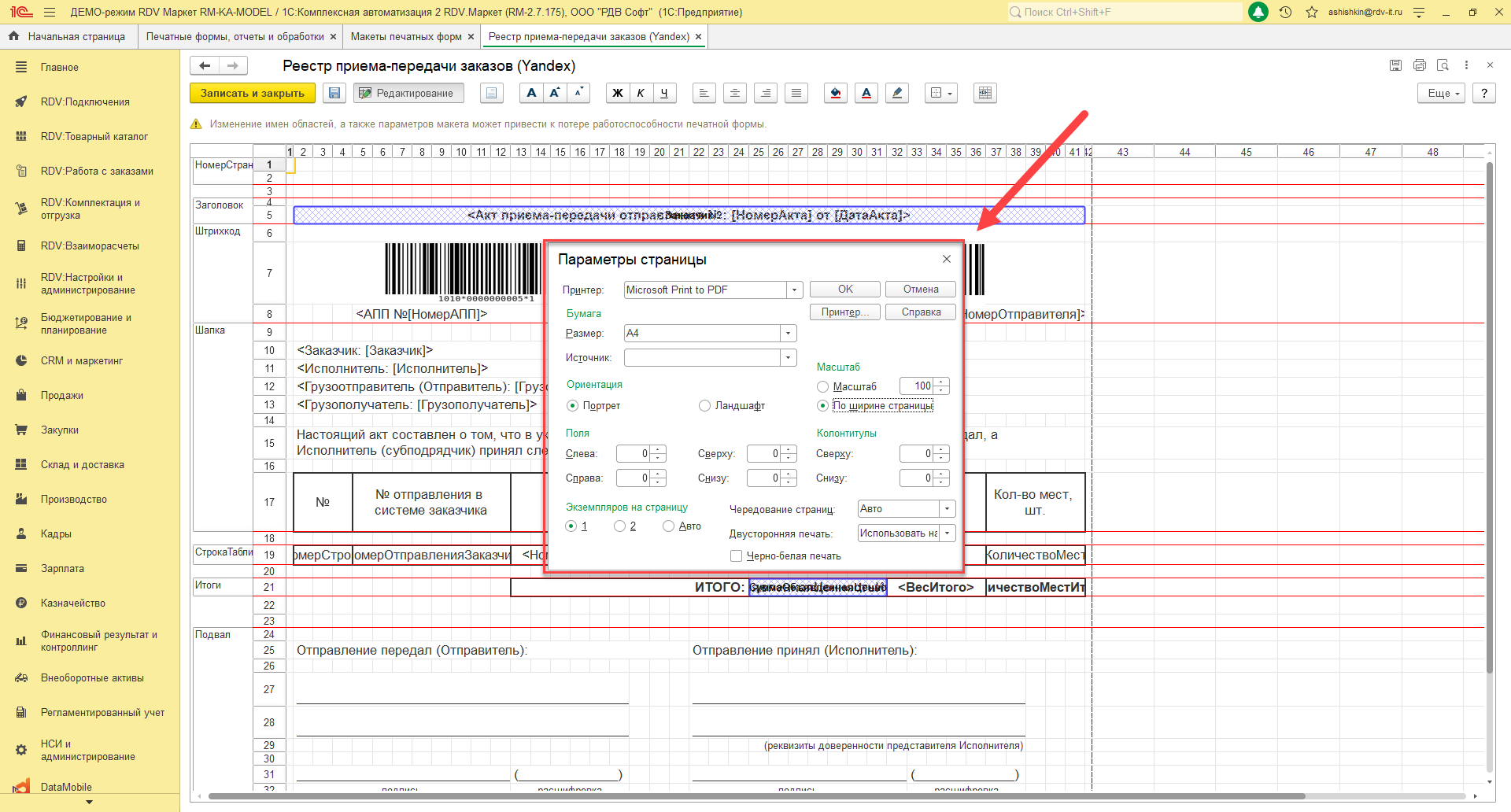
Task: Select the Ландшафт orientation radio button
Action: tap(704, 406)
